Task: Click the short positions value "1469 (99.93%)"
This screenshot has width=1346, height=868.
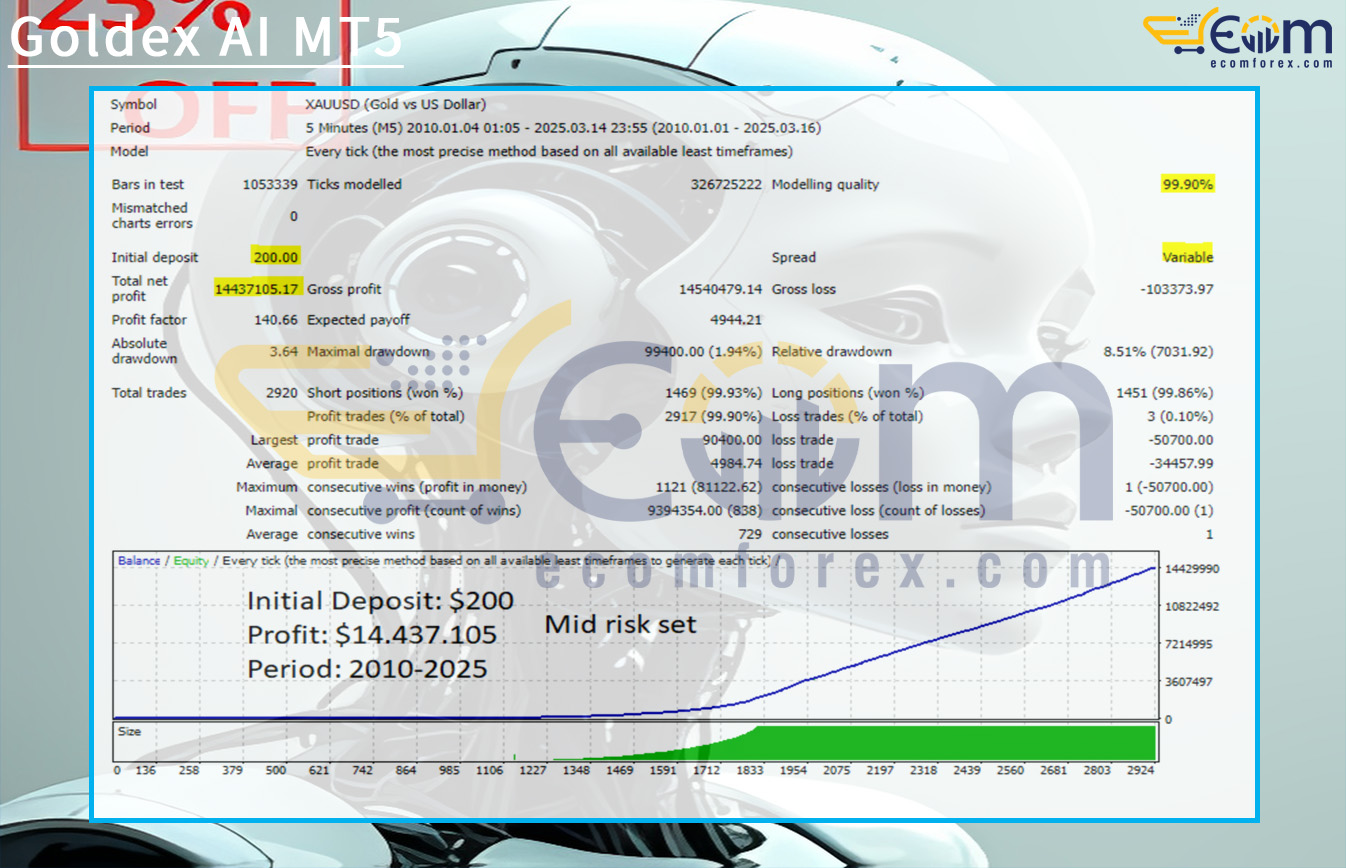Action: coord(713,393)
